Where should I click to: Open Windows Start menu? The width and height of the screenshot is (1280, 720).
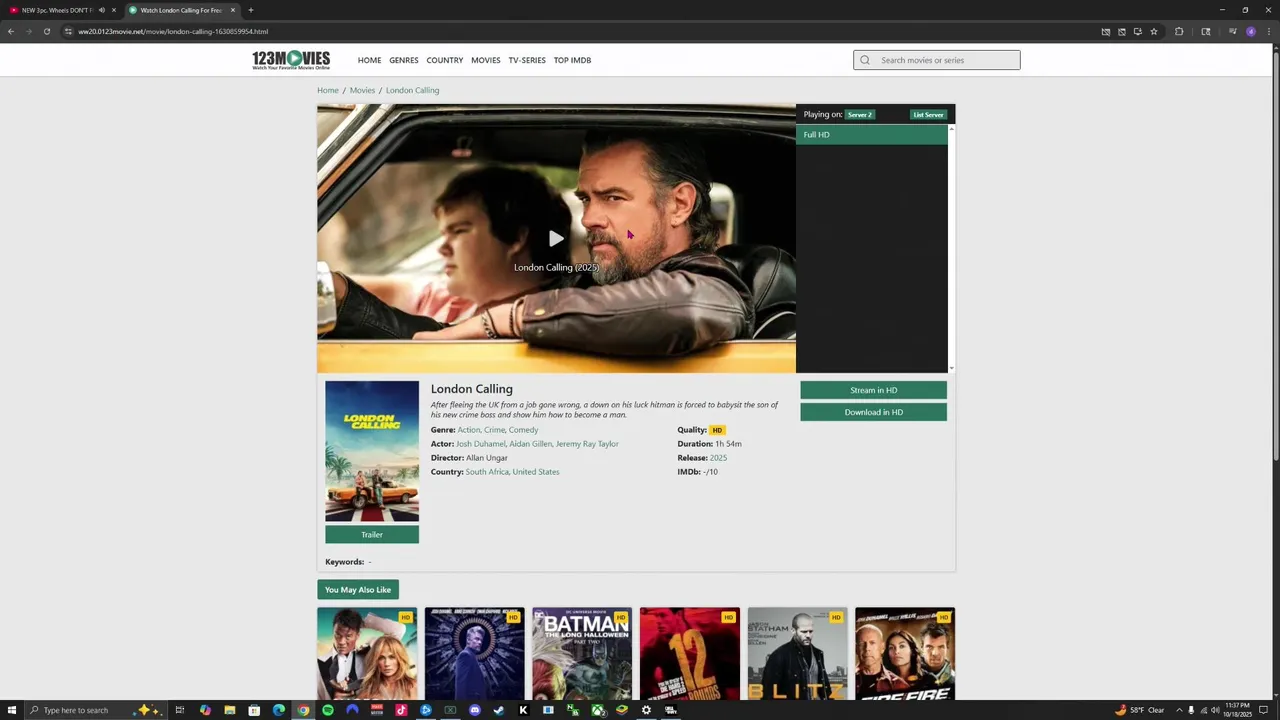point(12,710)
